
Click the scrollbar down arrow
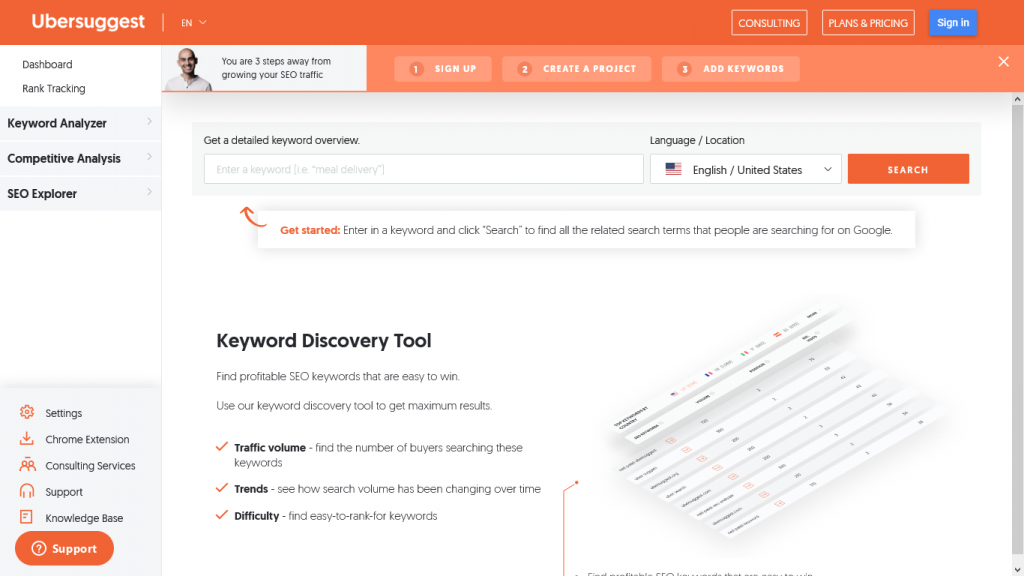(x=1017, y=570)
